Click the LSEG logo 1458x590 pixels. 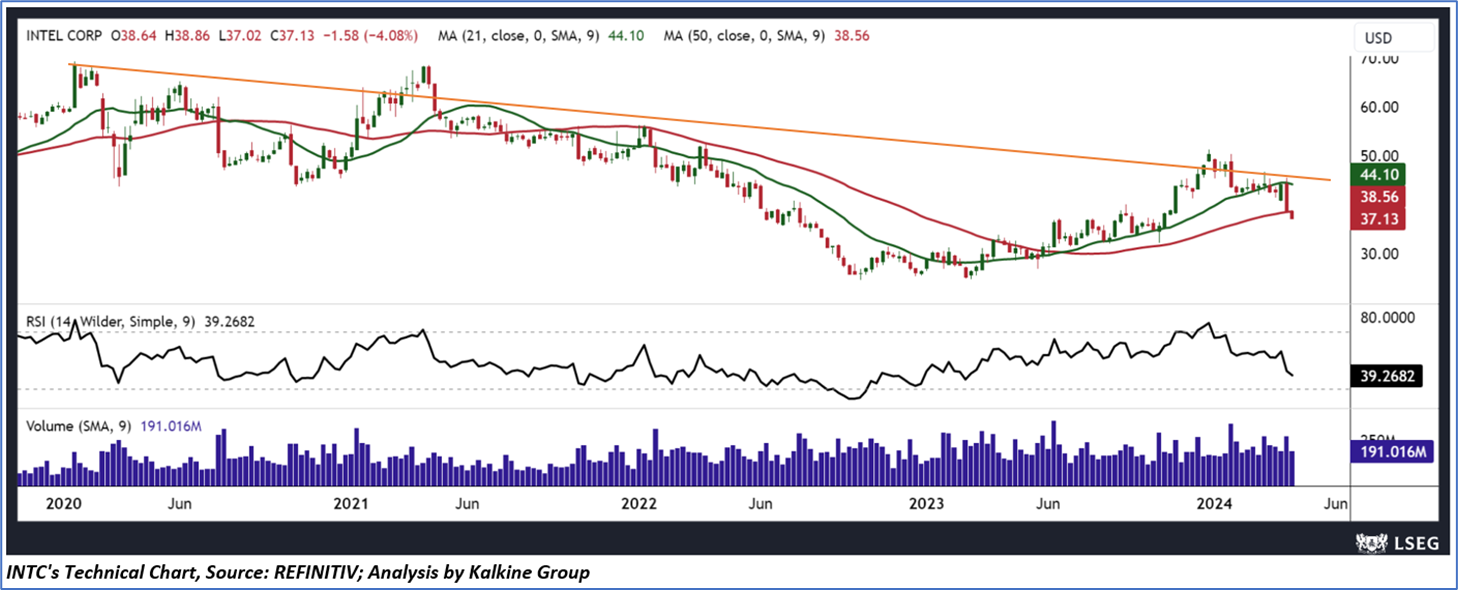(x=1395, y=542)
